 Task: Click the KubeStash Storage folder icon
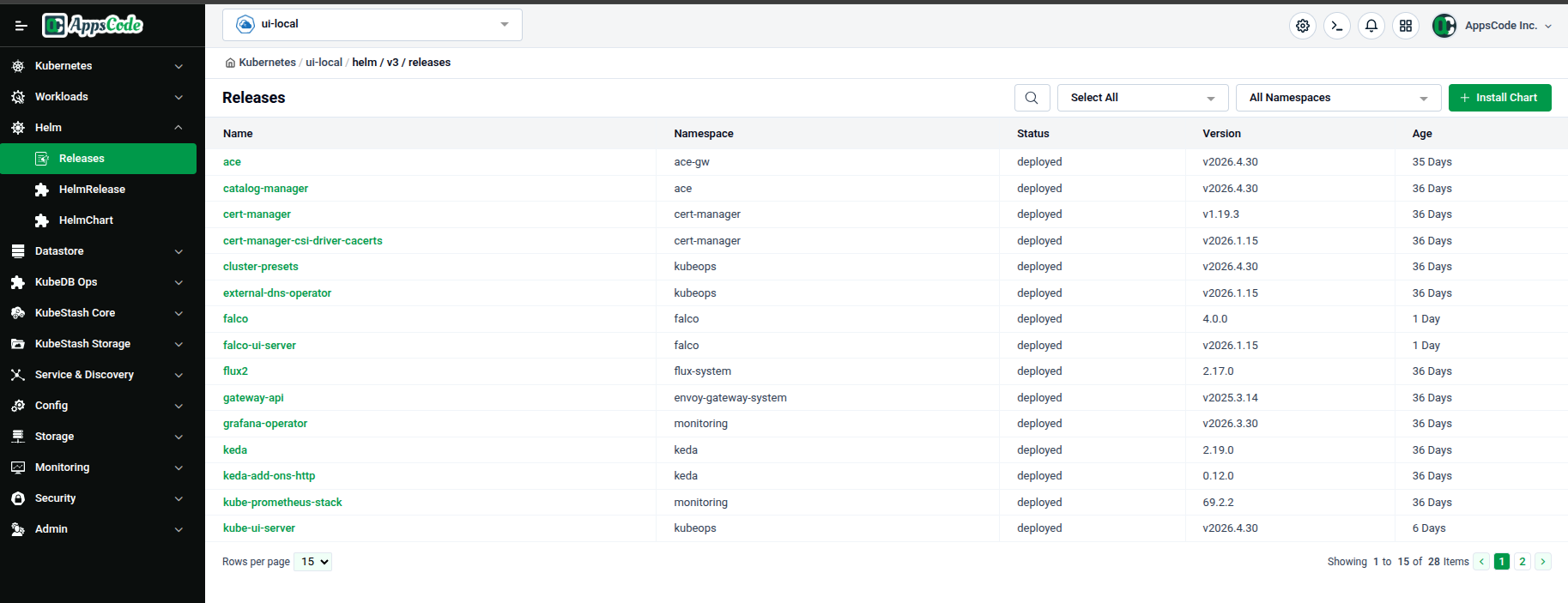[18, 344]
